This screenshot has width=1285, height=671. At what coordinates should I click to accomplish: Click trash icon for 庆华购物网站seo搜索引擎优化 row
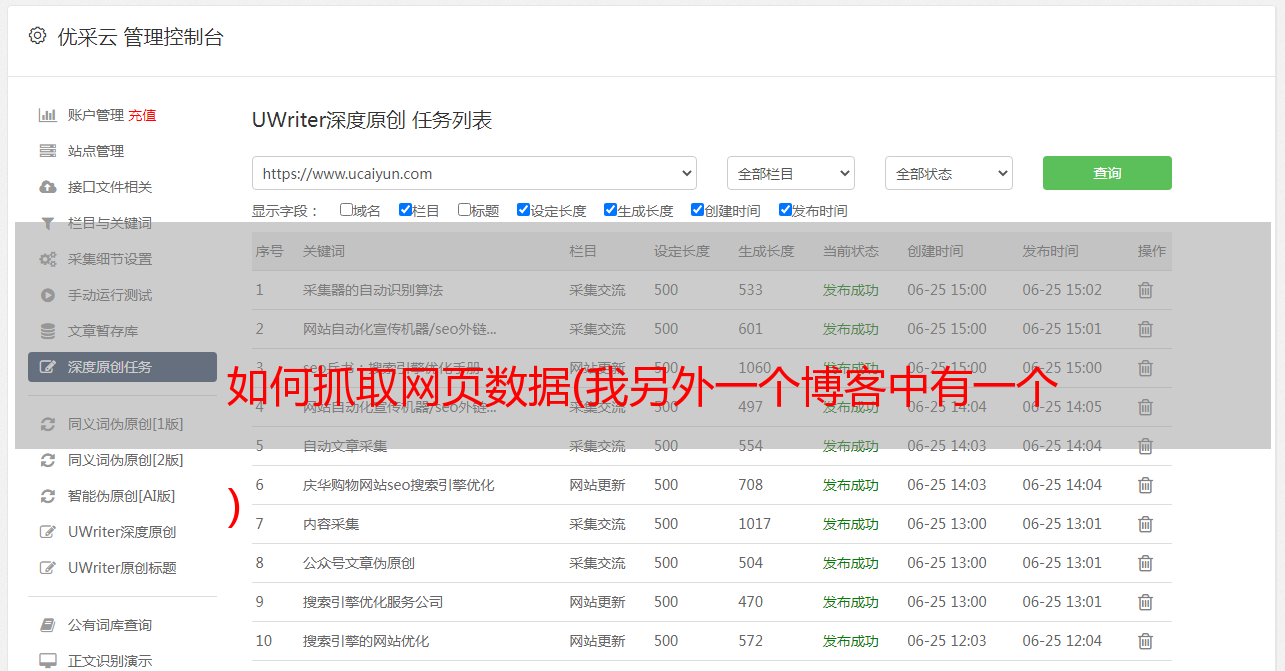point(1145,485)
